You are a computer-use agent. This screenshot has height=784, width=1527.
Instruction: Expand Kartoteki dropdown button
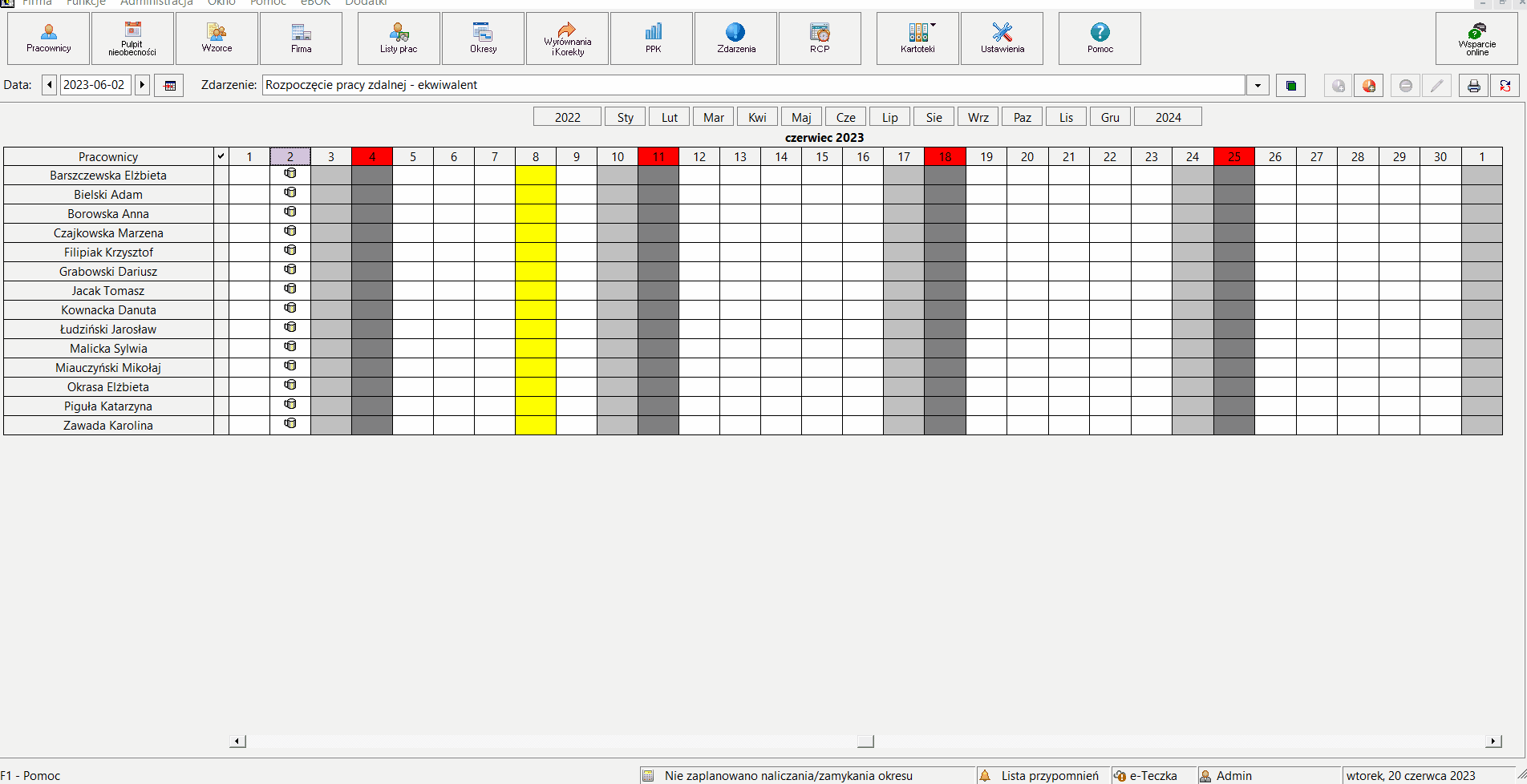917,38
